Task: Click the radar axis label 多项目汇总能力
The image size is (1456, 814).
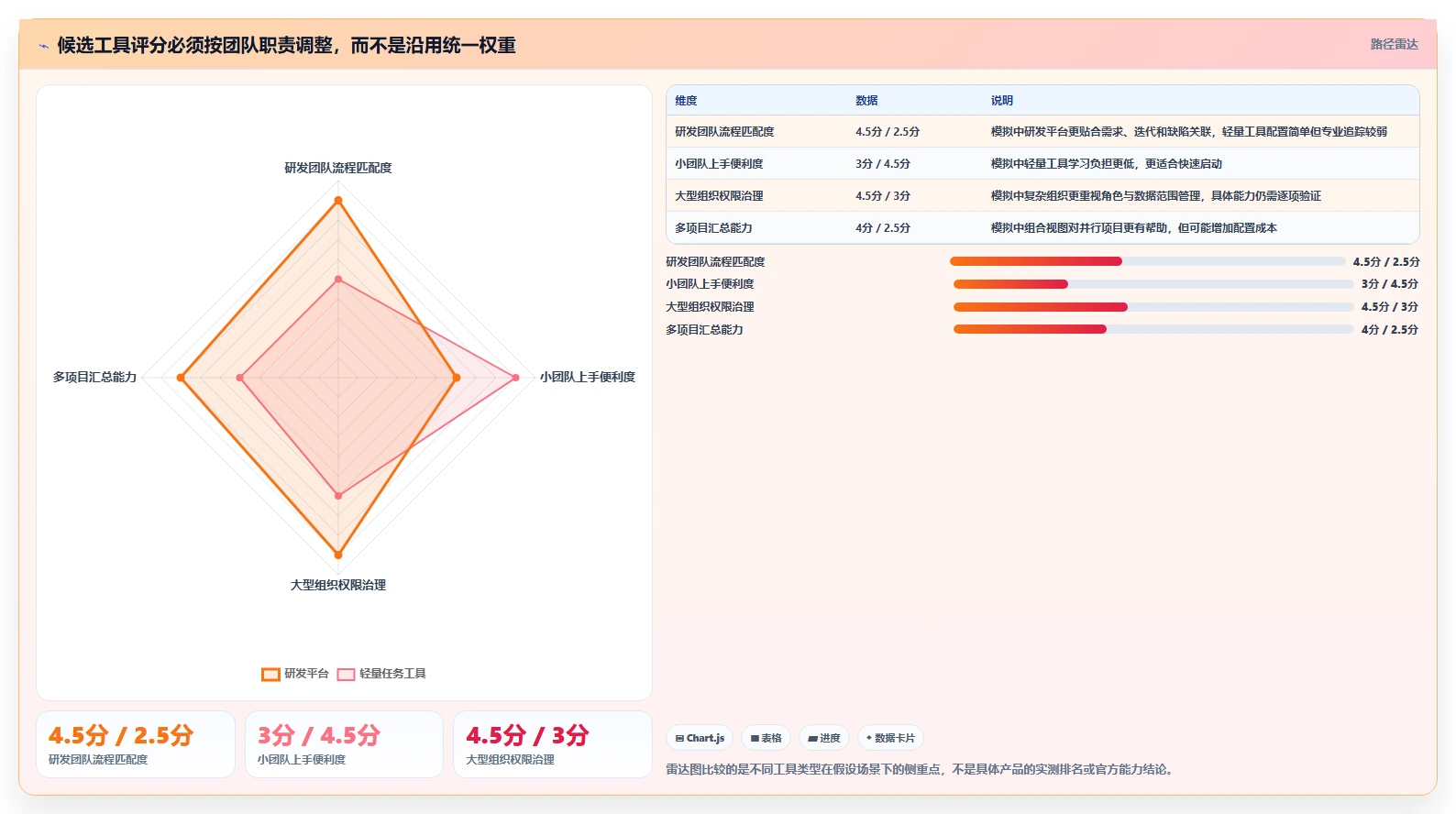Action: point(94,377)
